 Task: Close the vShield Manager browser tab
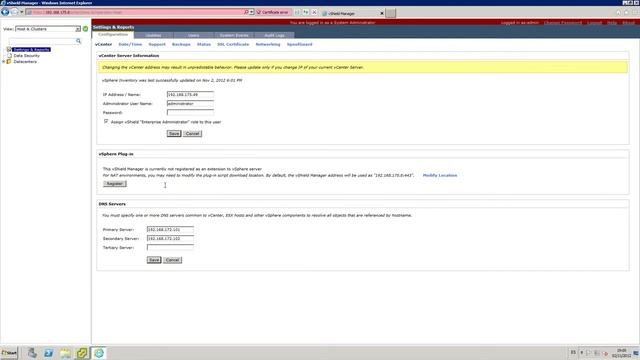click(382, 13)
